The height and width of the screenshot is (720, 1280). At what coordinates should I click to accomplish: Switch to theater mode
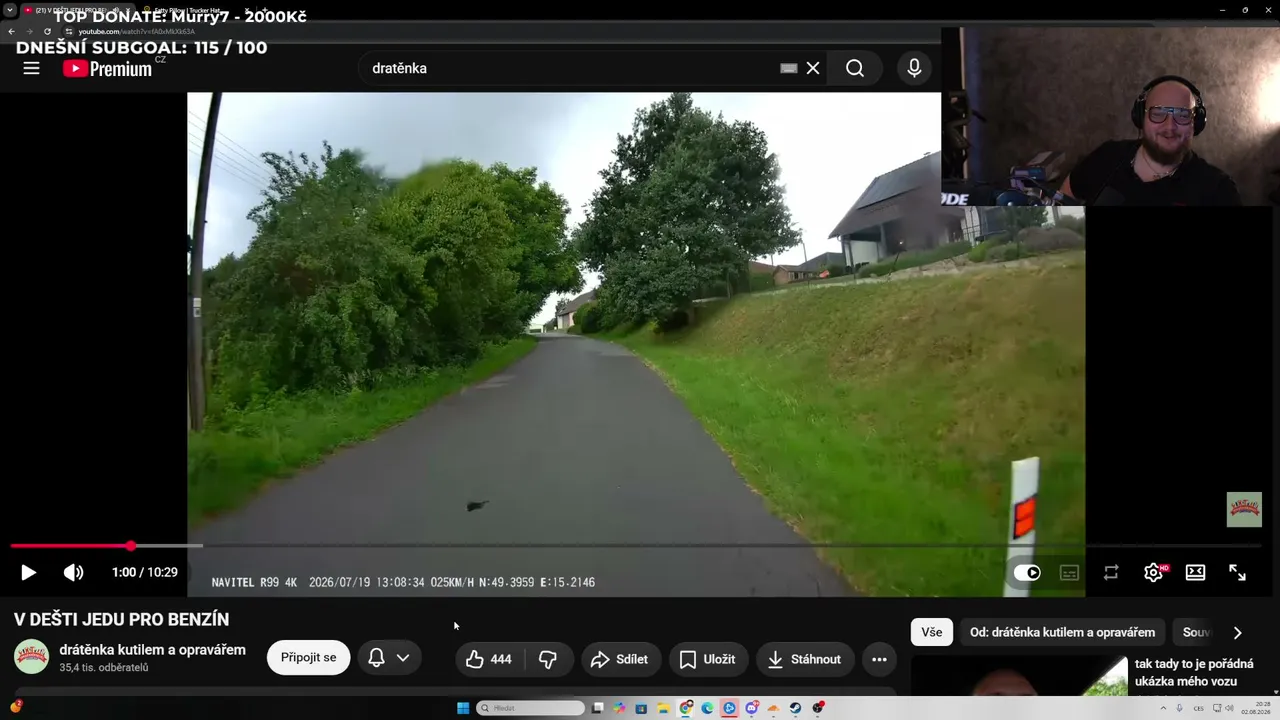[x=1195, y=572]
